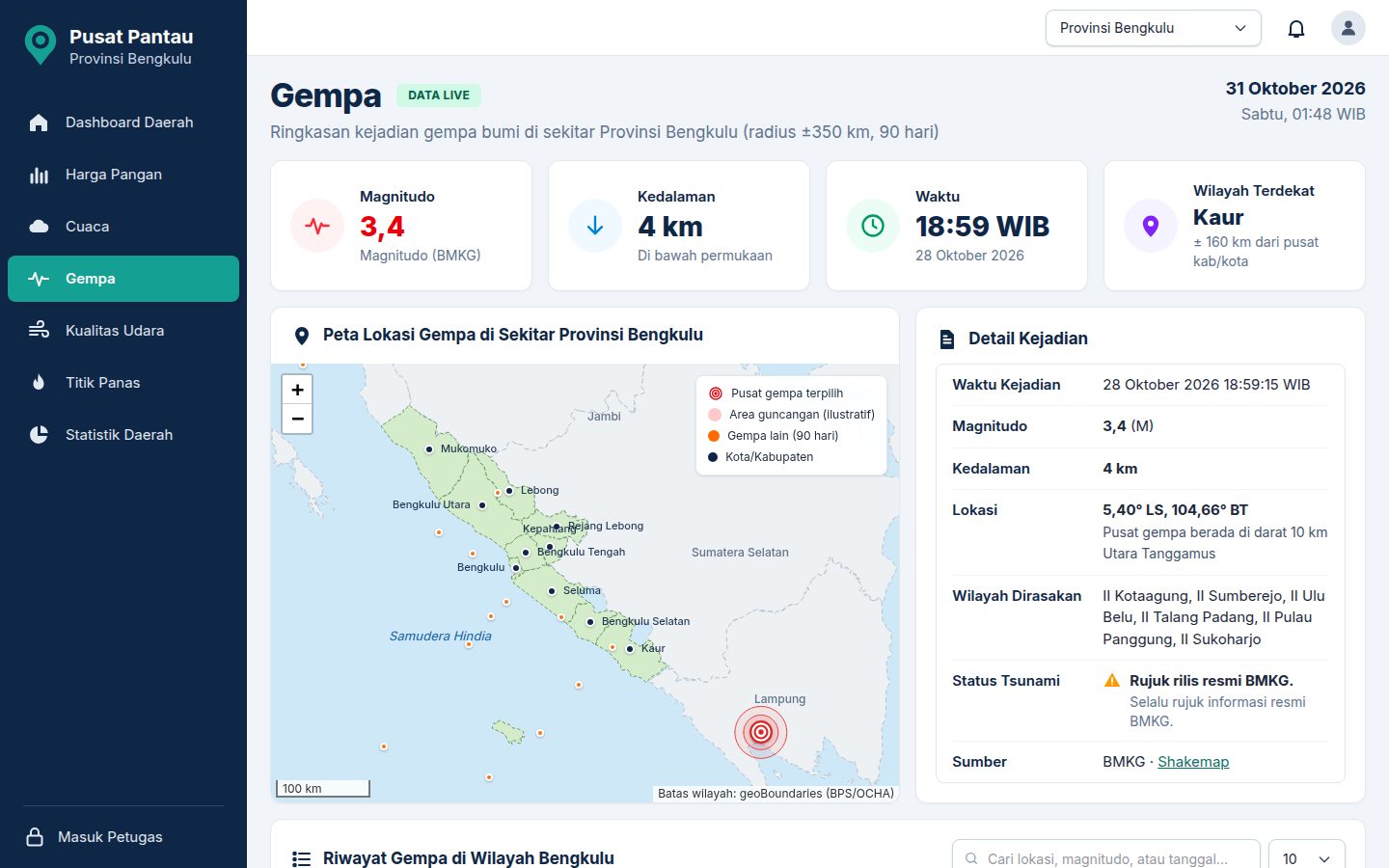This screenshot has width=1389, height=868.
Task: Zoom out on the map
Action: click(297, 419)
